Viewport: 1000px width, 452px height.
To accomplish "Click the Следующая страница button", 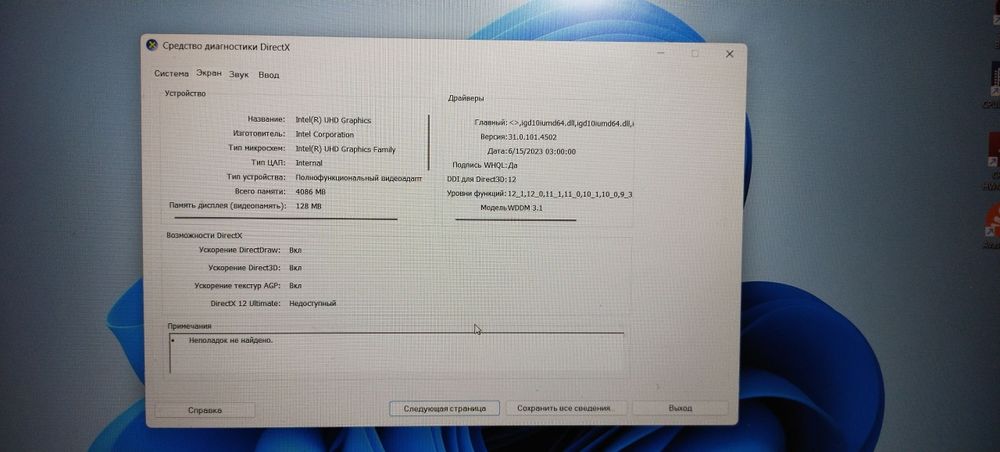I will pos(445,408).
